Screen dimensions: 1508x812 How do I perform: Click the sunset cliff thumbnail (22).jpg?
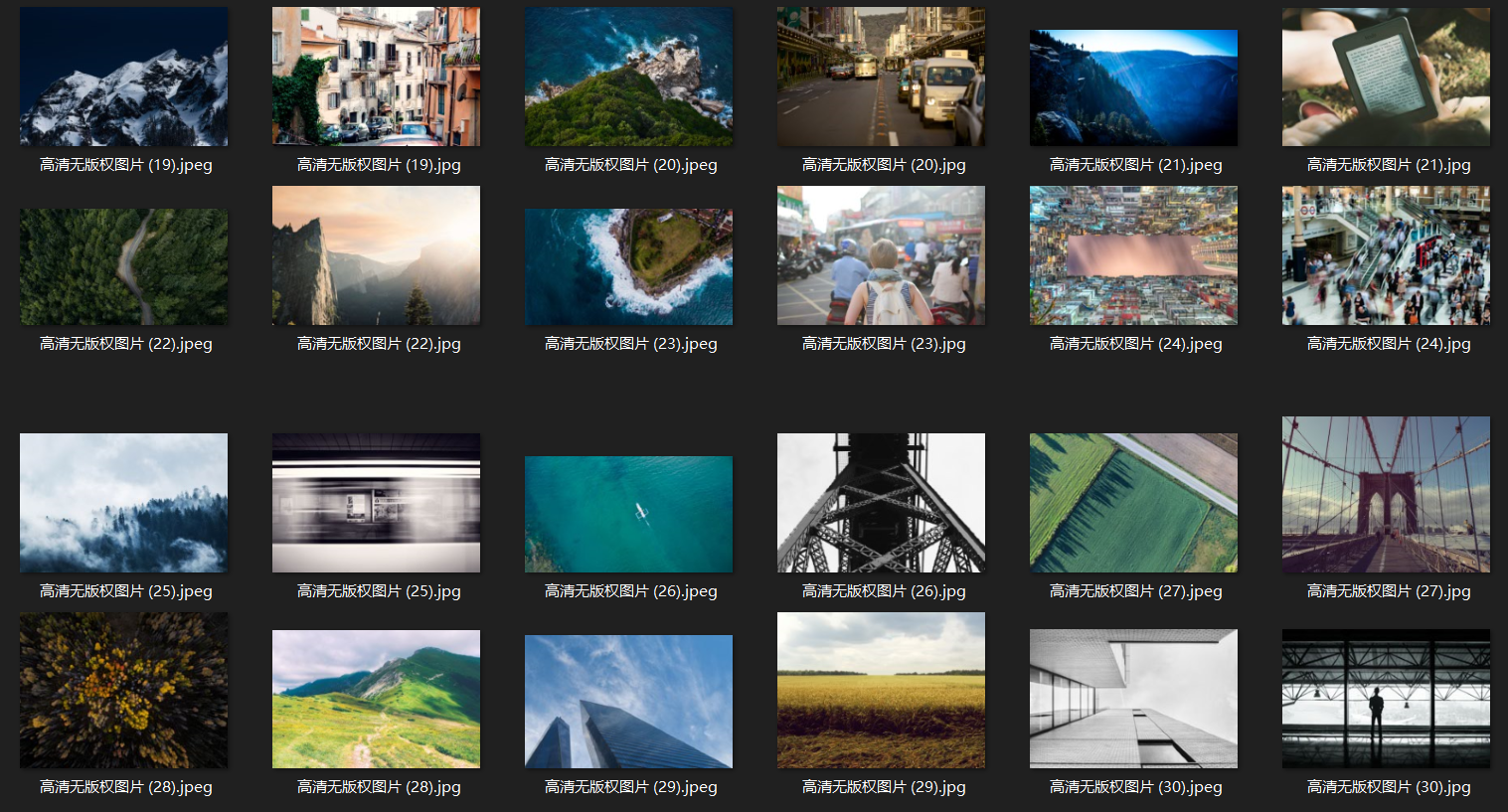click(x=376, y=255)
